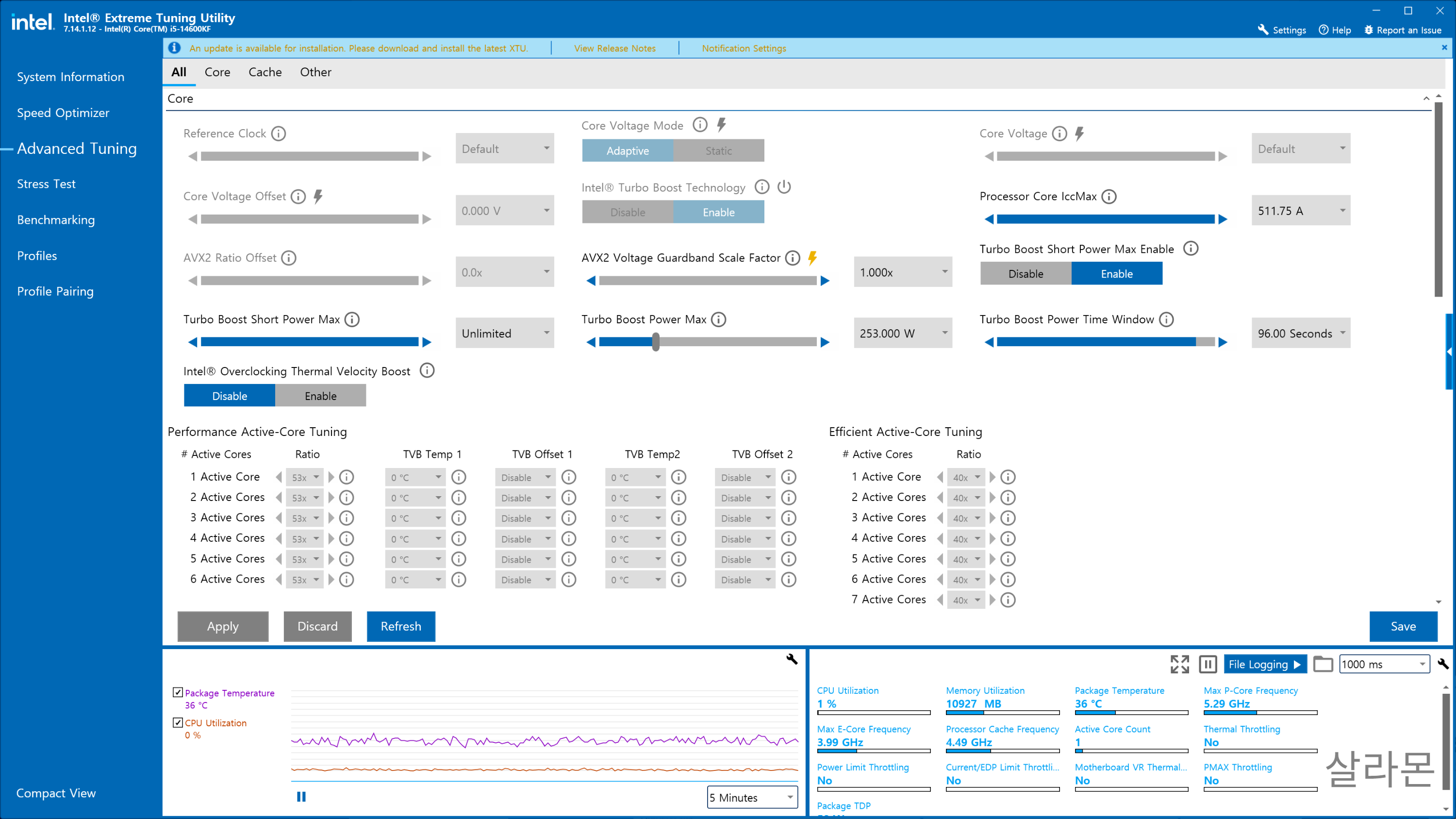The height and width of the screenshot is (819, 1456).
Task: Click the info icon beside Overclocking Thermal Velocity Boost
Action: click(427, 371)
